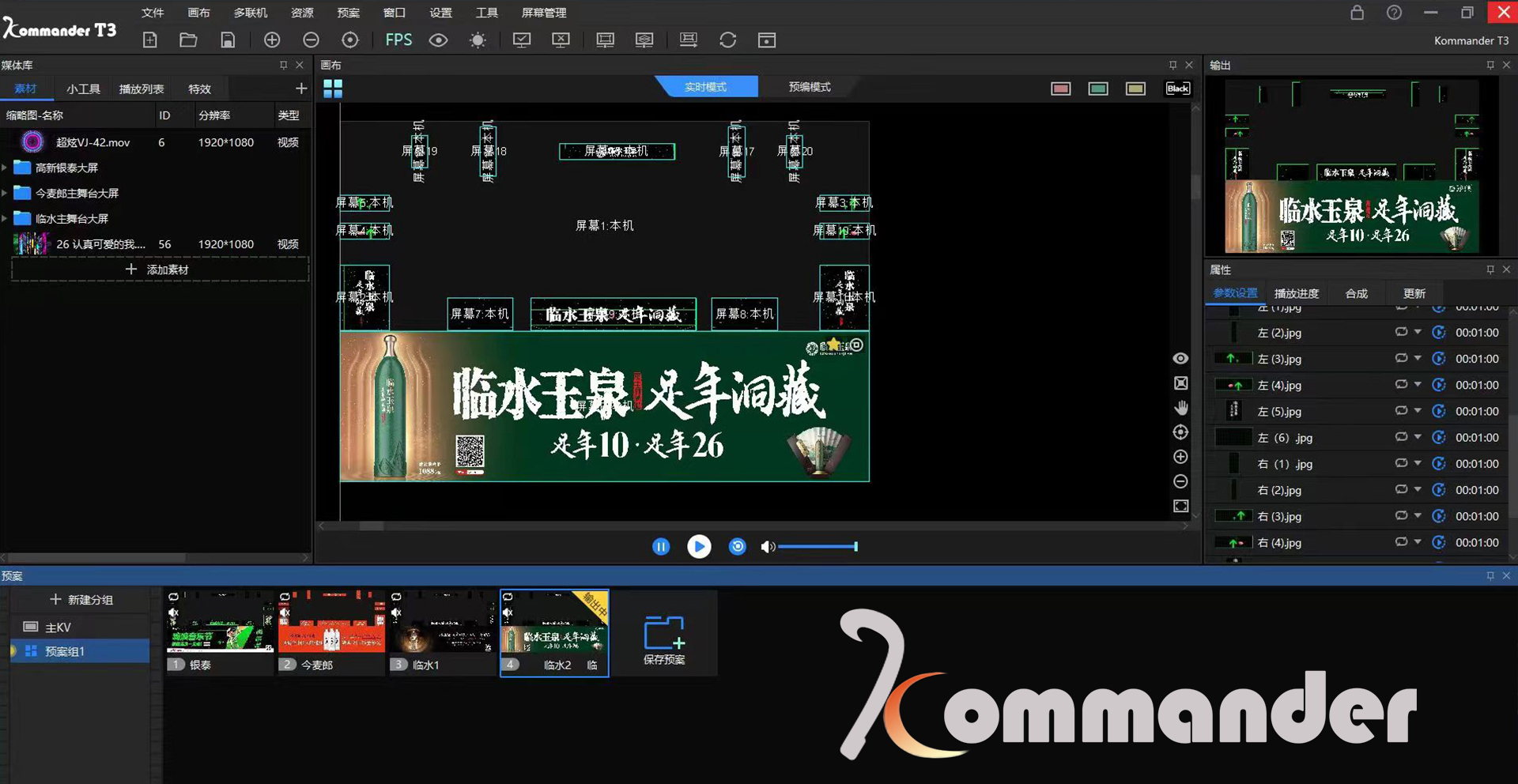The image size is (1518, 784).
Task: Open help via question mark icon
Action: click(1394, 13)
